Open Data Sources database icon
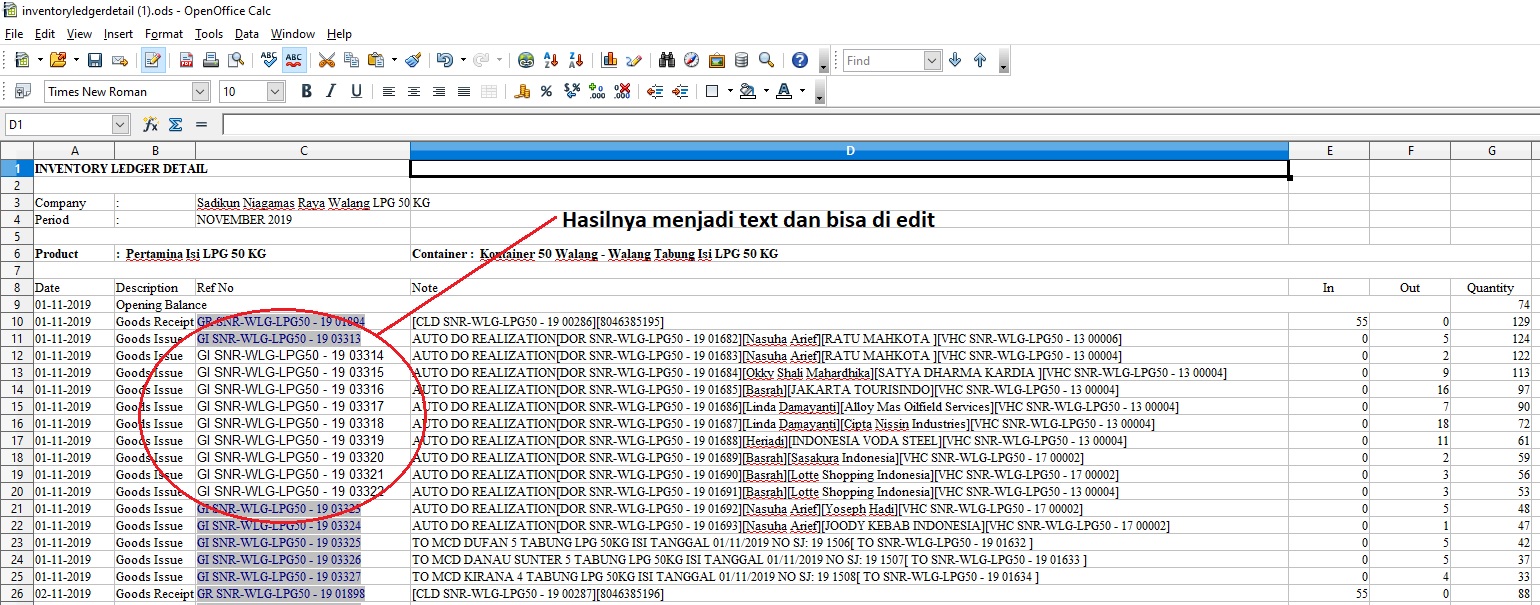1540x605 pixels. pyautogui.click(x=741, y=60)
